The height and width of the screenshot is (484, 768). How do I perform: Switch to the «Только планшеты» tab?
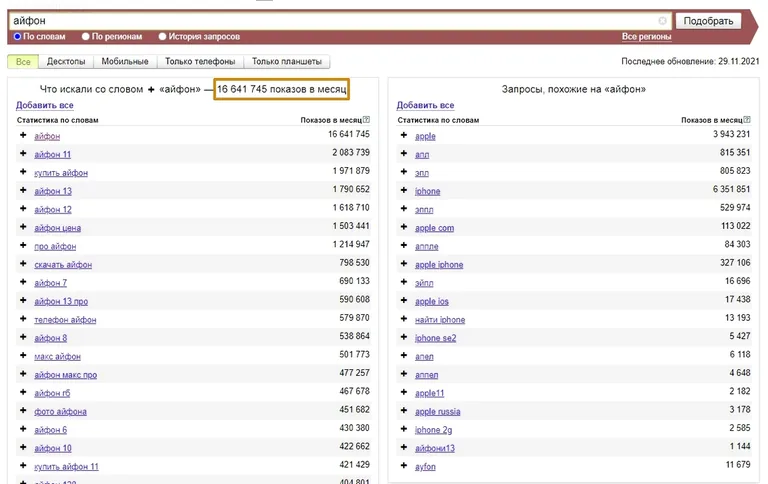[287, 62]
